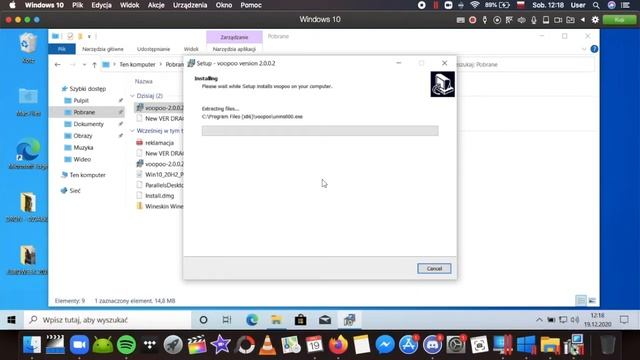The image size is (640, 360).
Task: Click the installation progress bar in Setup
Action: coord(320,131)
